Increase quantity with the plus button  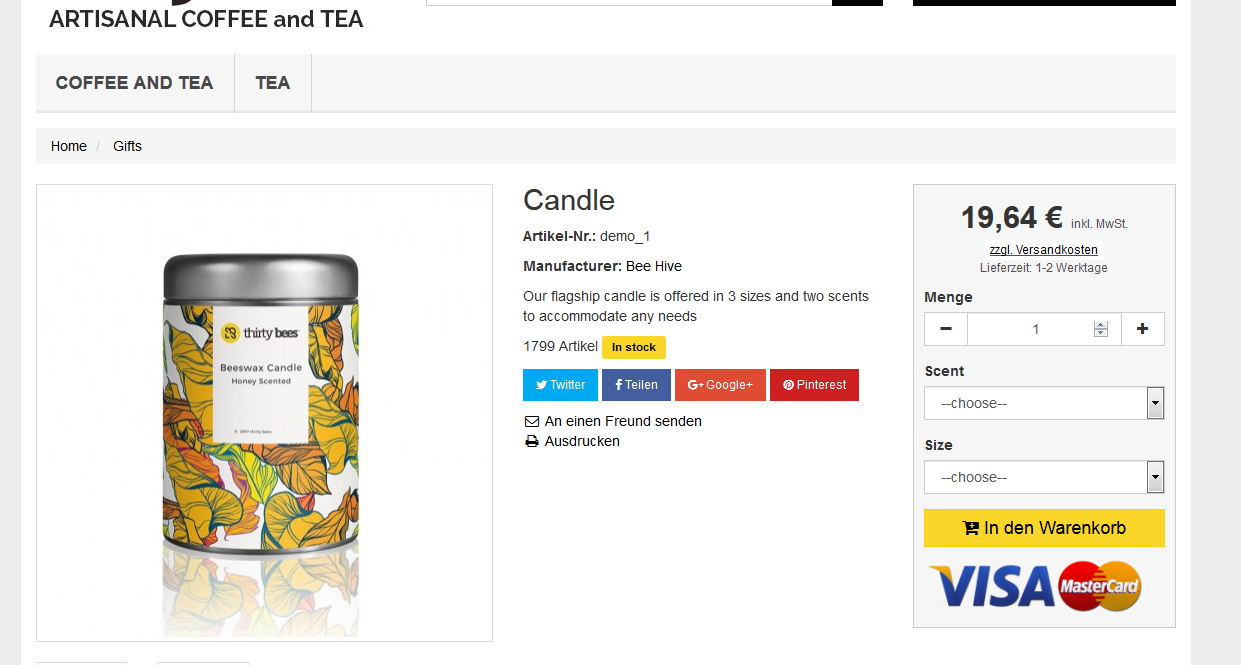click(1143, 329)
